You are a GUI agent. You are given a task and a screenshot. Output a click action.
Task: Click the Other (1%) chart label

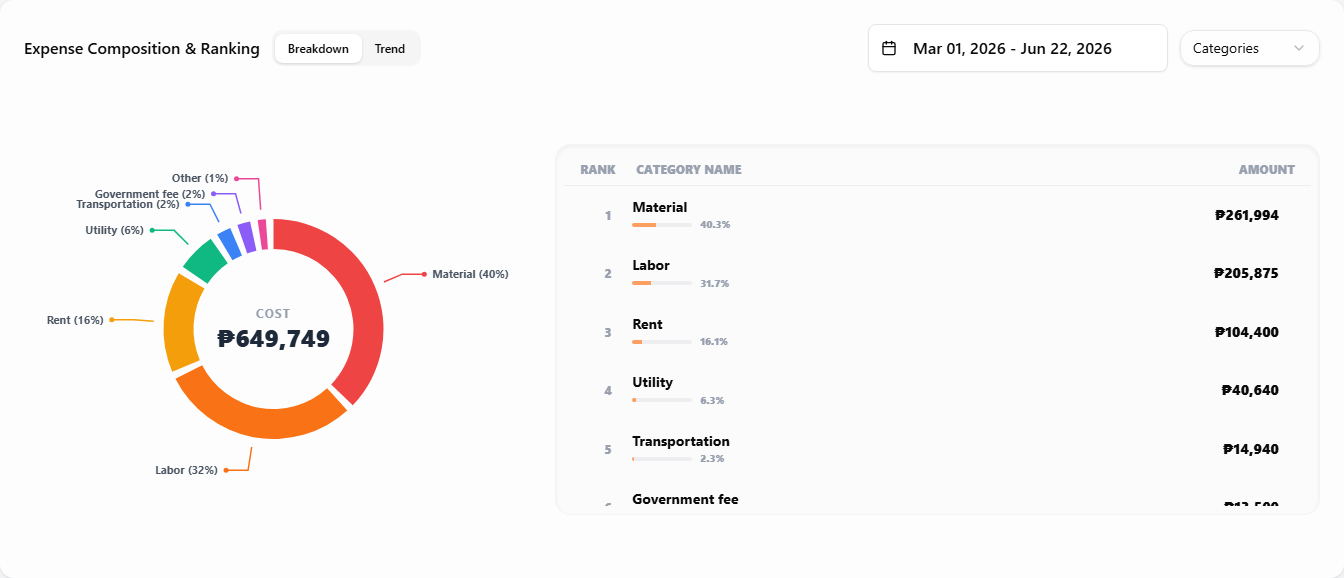coord(200,178)
